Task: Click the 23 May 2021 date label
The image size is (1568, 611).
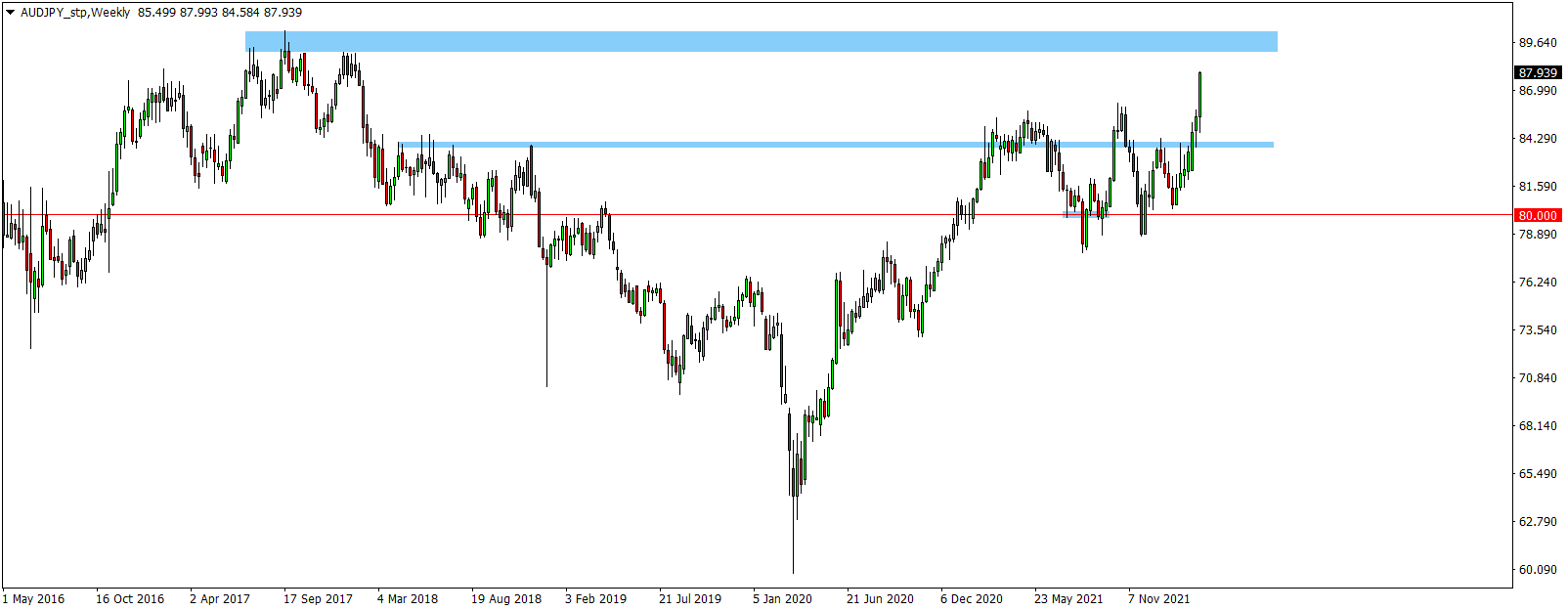Action: pyautogui.click(x=1068, y=598)
